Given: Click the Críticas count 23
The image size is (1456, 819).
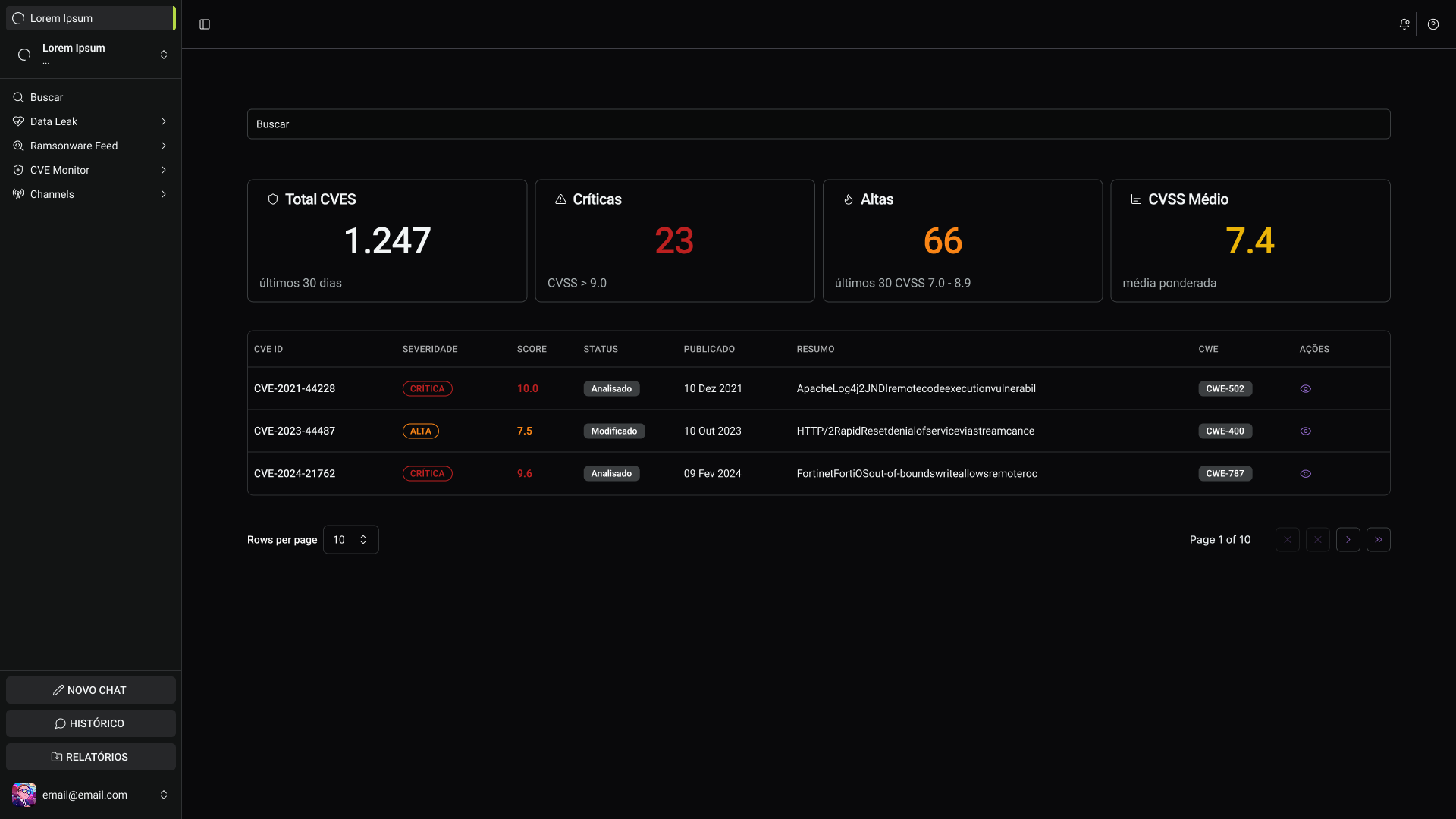Looking at the screenshot, I should (674, 241).
